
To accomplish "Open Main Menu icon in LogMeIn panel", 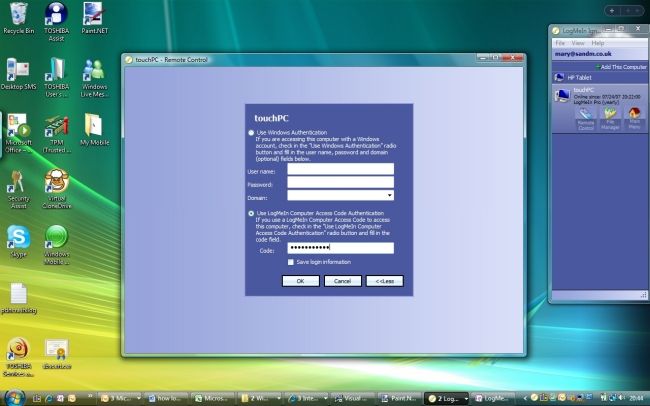I will tap(634, 119).
